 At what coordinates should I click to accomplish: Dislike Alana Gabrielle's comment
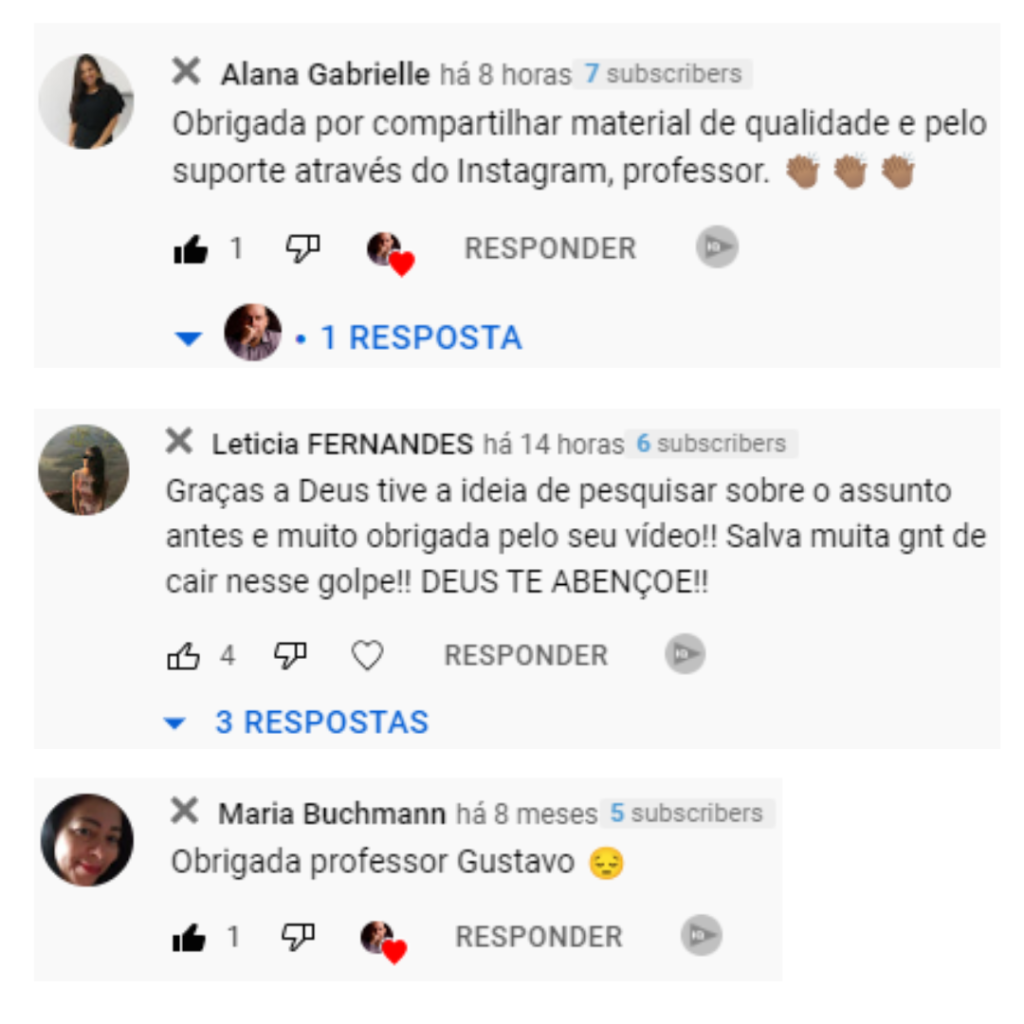(303, 249)
